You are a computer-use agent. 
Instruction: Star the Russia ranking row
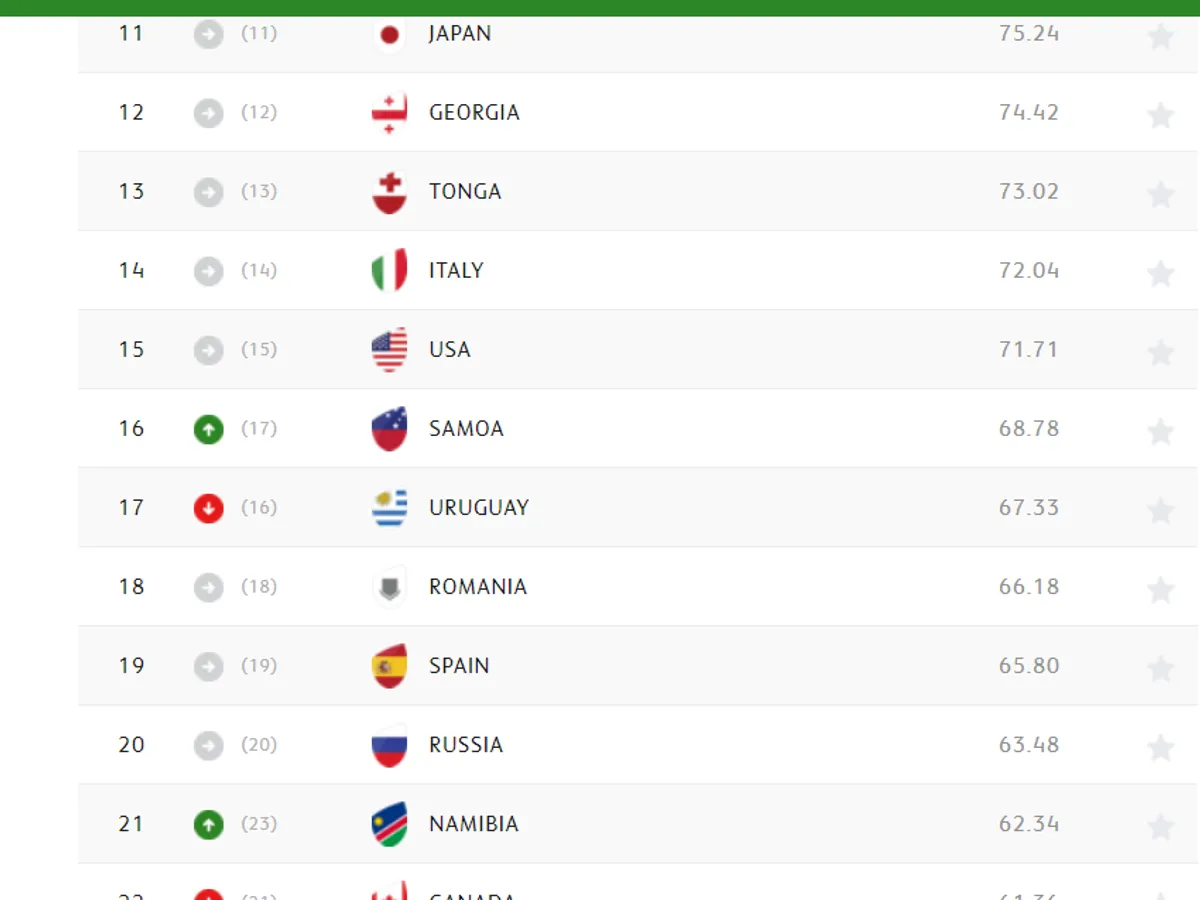point(1160,747)
